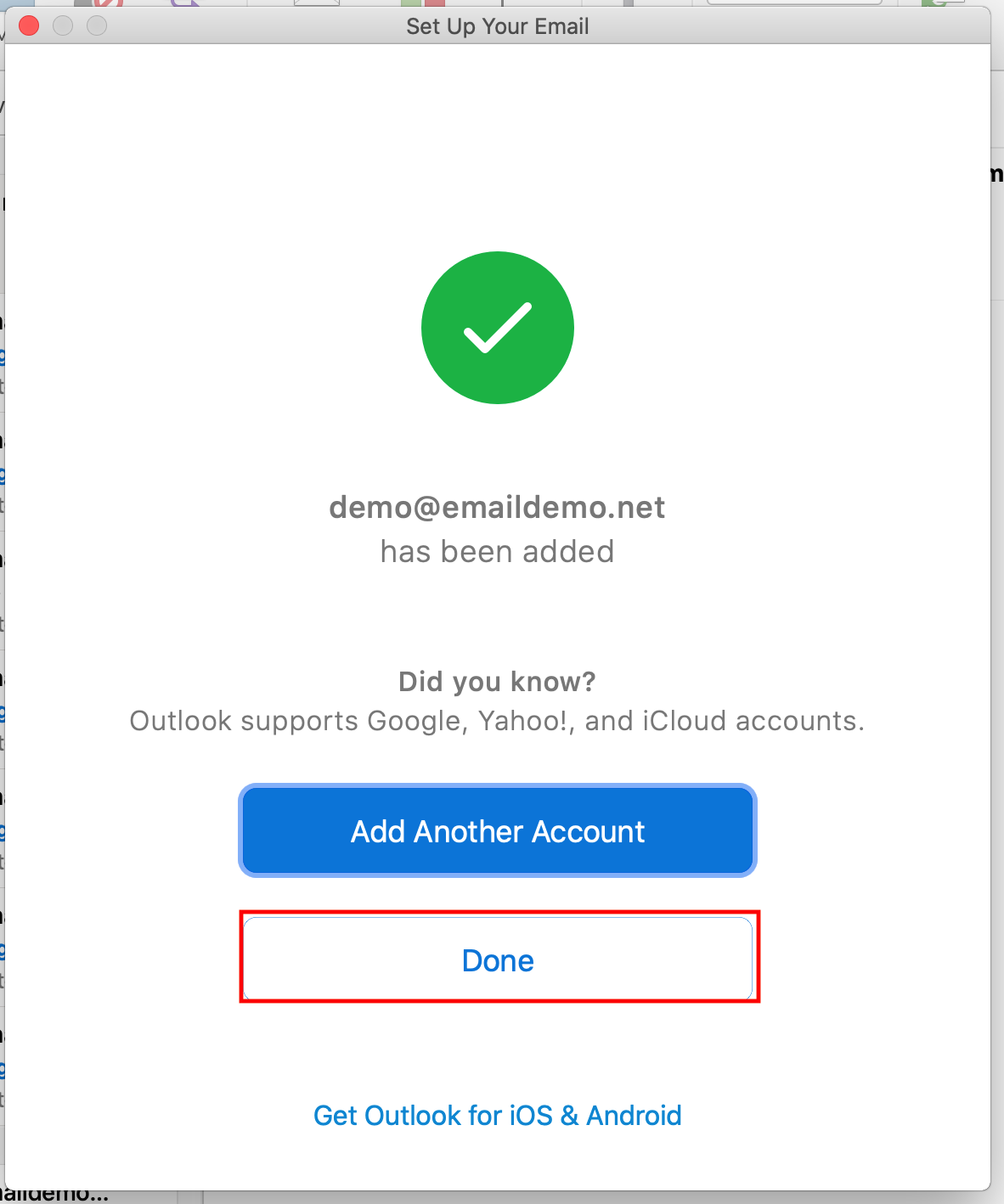Click the green success checkmark icon

click(x=498, y=328)
